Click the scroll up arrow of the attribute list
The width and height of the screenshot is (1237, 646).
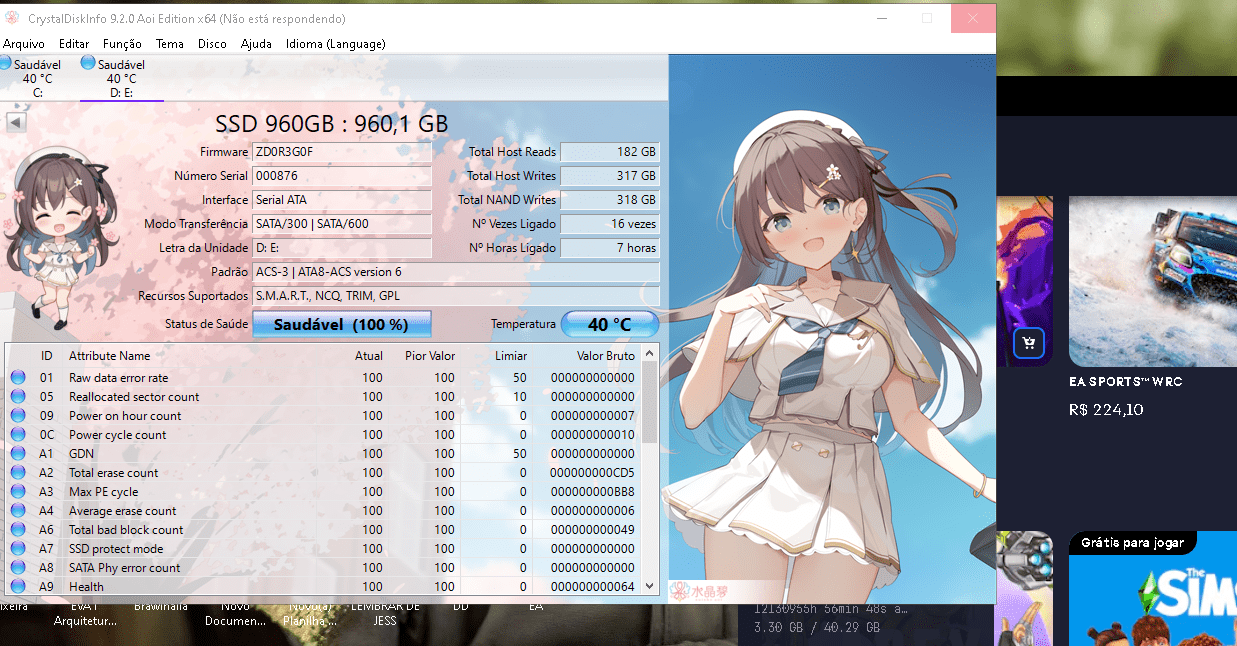[649, 353]
